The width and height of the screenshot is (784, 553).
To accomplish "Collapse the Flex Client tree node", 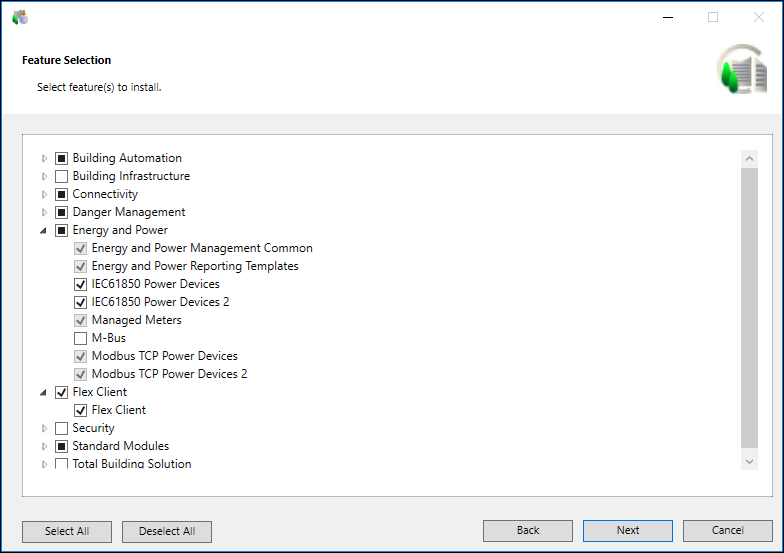I will [44, 392].
